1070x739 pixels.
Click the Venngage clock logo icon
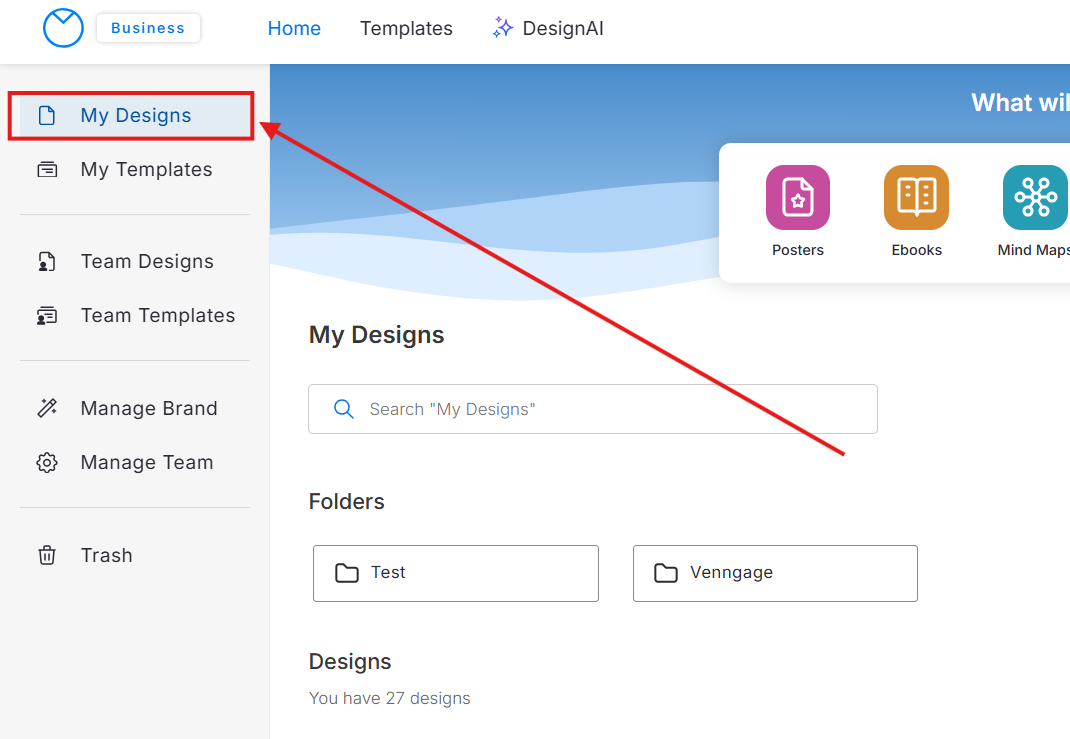coord(63,28)
